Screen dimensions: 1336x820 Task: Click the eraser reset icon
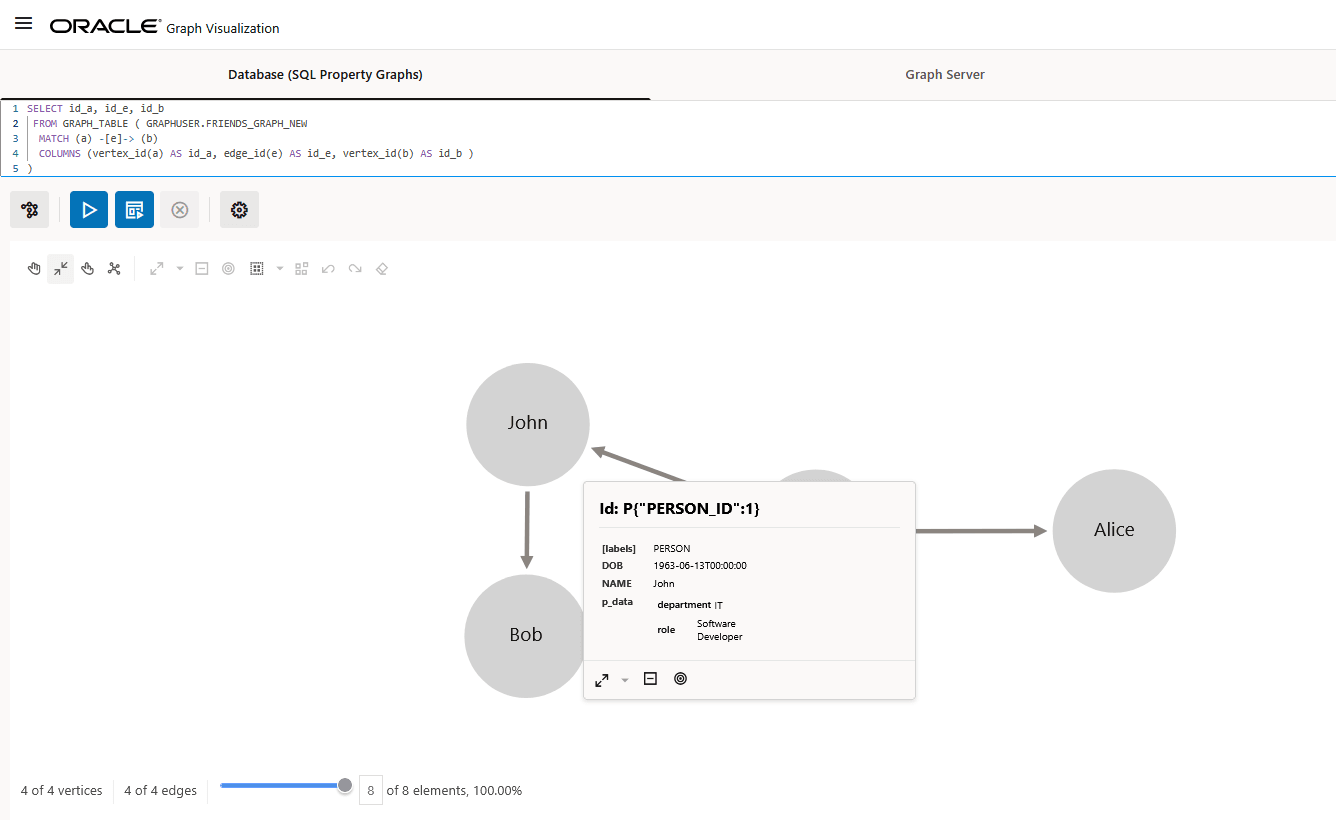tap(381, 269)
